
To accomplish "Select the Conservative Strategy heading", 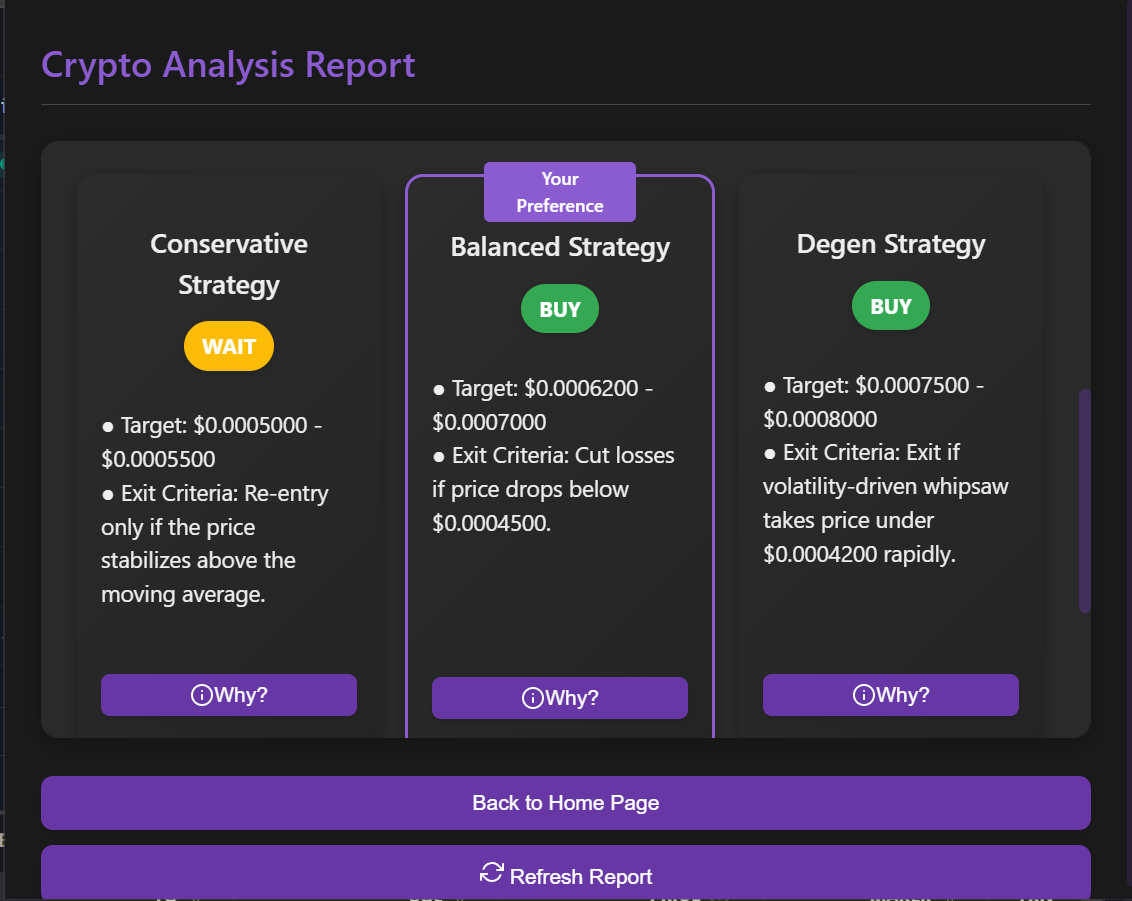I will [229, 264].
